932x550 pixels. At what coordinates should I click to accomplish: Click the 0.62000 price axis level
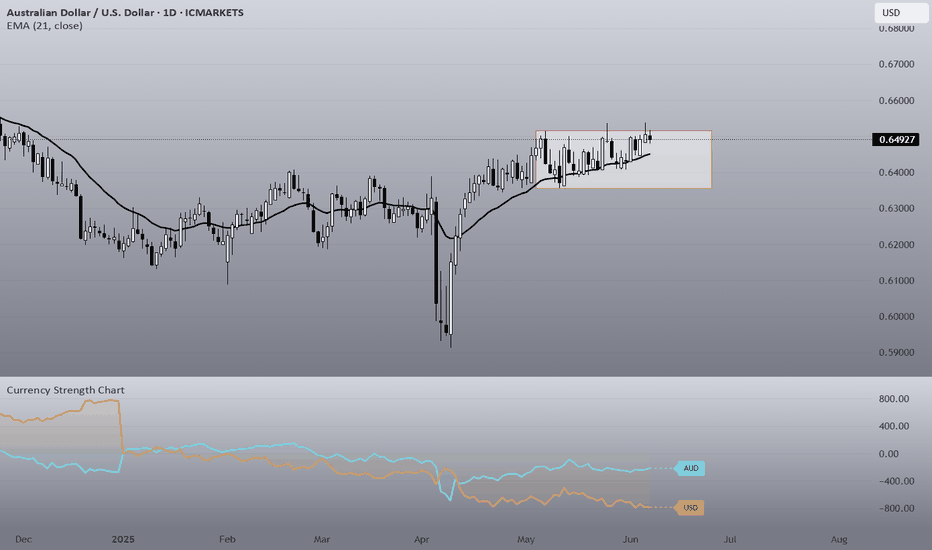[x=896, y=245]
